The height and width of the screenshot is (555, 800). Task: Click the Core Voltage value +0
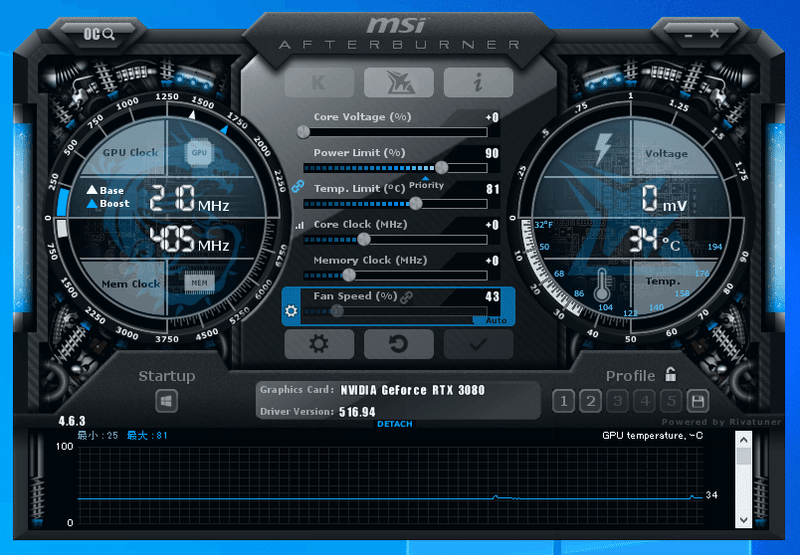pyautogui.click(x=492, y=117)
